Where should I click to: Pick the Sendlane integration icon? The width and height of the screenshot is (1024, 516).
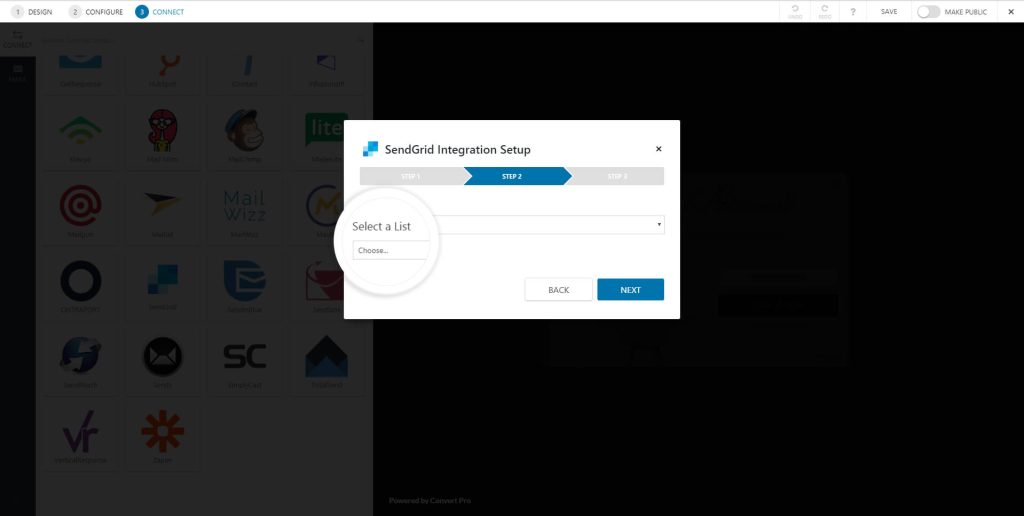tap(326, 281)
